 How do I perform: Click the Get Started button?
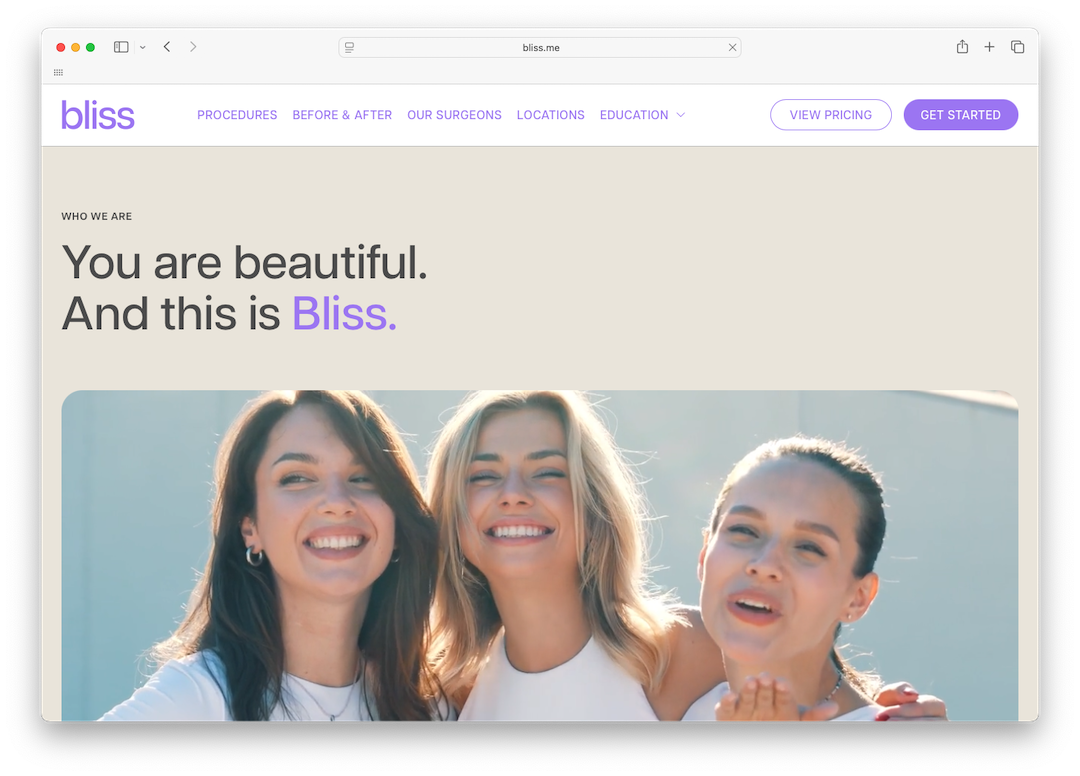(961, 115)
